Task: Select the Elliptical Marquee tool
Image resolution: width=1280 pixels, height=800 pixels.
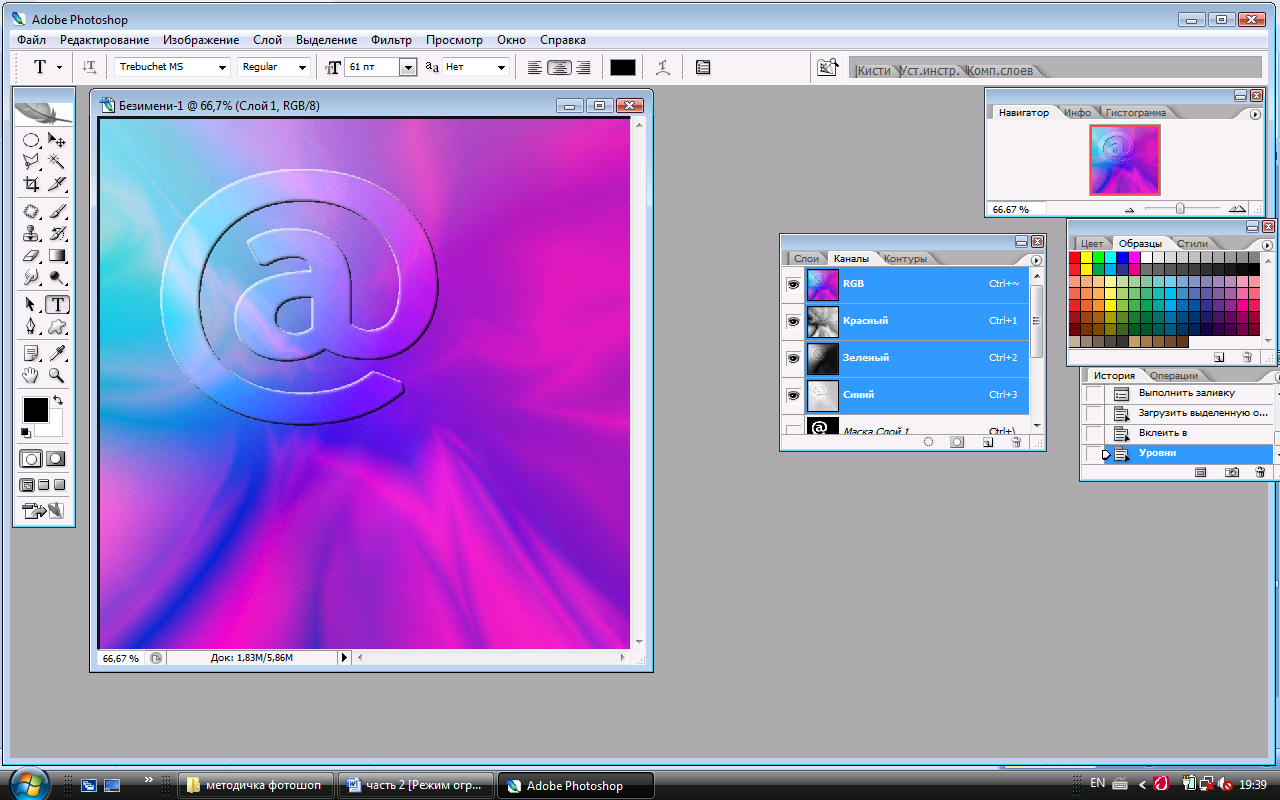Action: (31, 141)
